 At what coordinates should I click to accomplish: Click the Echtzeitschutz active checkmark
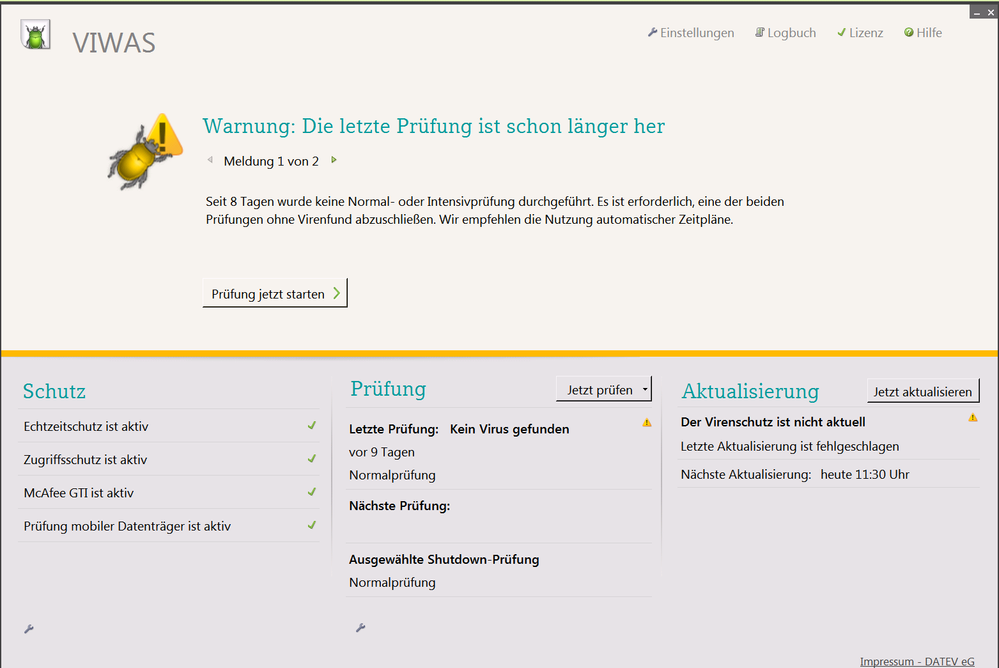tap(312, 426)
